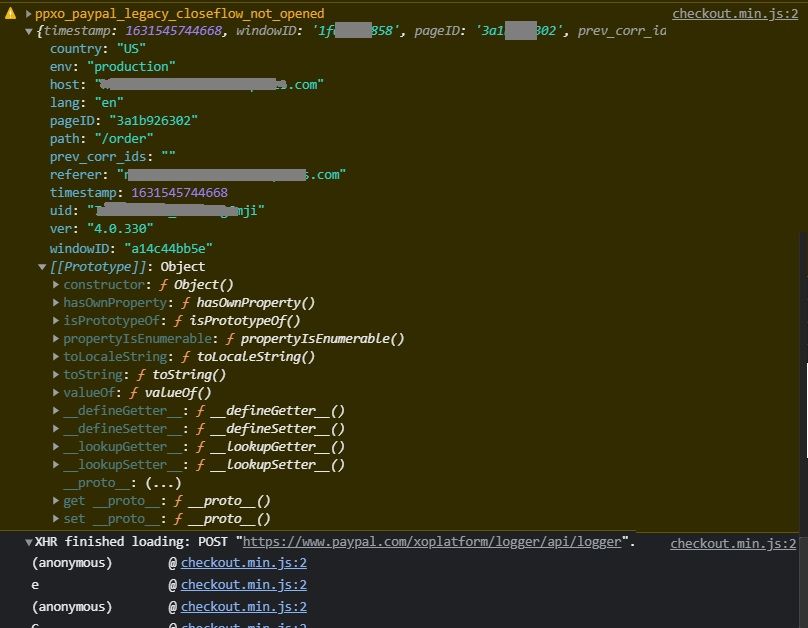
Task: Collapse the XHR finished loading stack trace
Action: point(29,542)
